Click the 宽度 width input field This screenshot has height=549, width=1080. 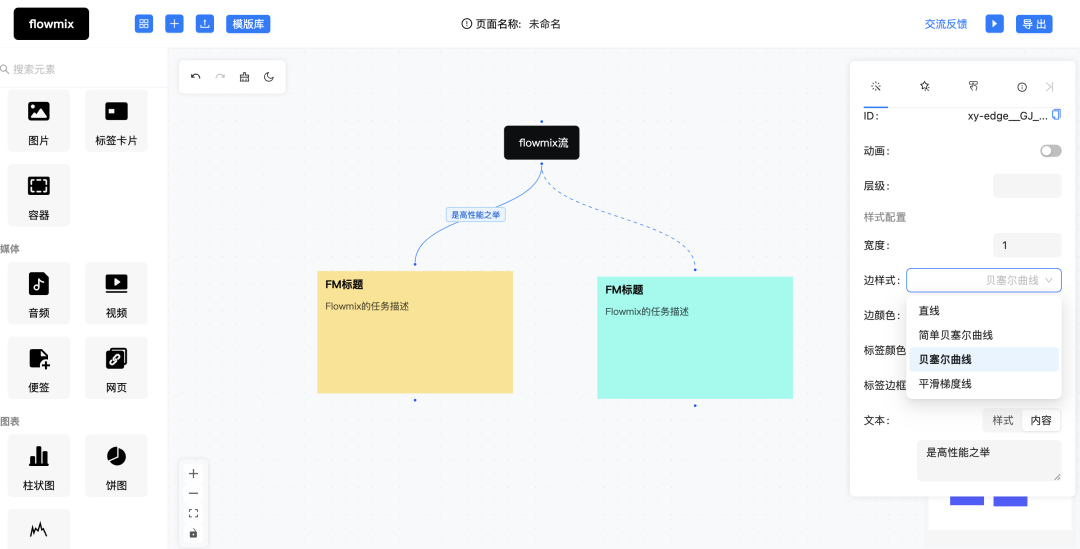(x=1027, y=245)
